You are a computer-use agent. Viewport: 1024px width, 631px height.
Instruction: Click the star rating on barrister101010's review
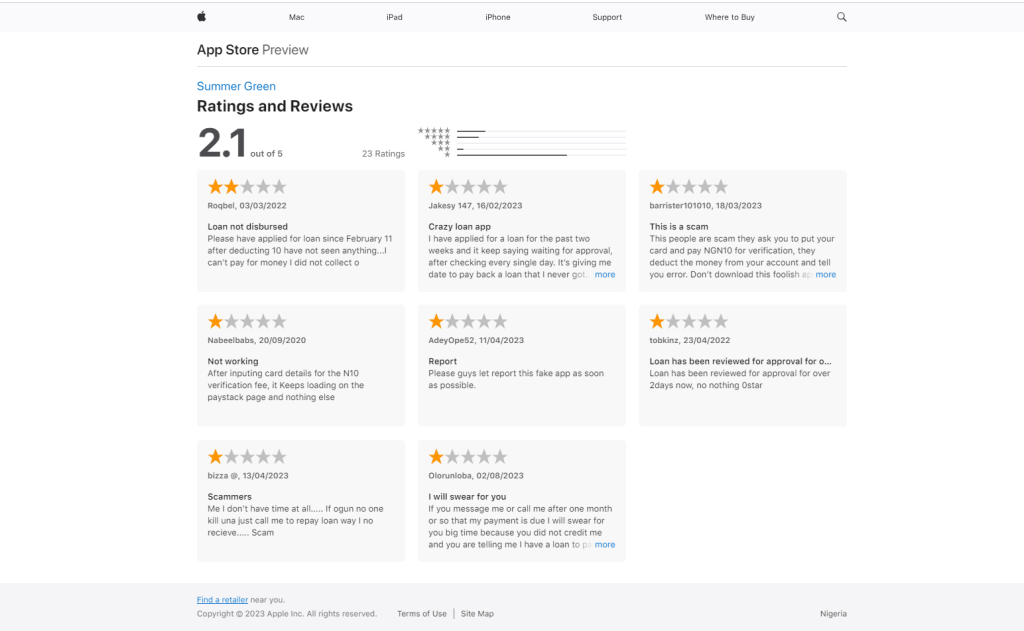click(688, 187)
